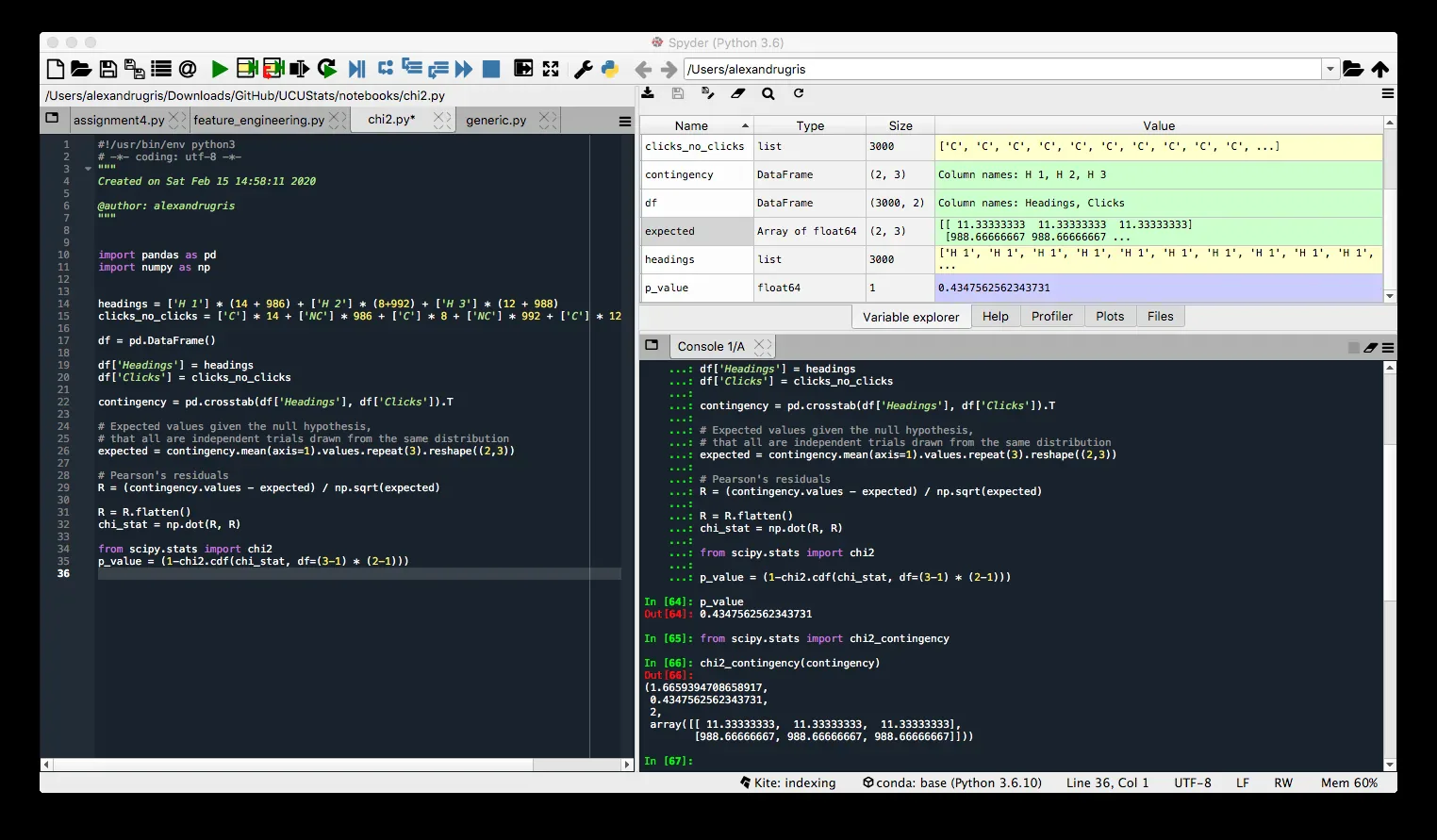
Task: Open the editor tab browser button
Action: tap(52, 119)
